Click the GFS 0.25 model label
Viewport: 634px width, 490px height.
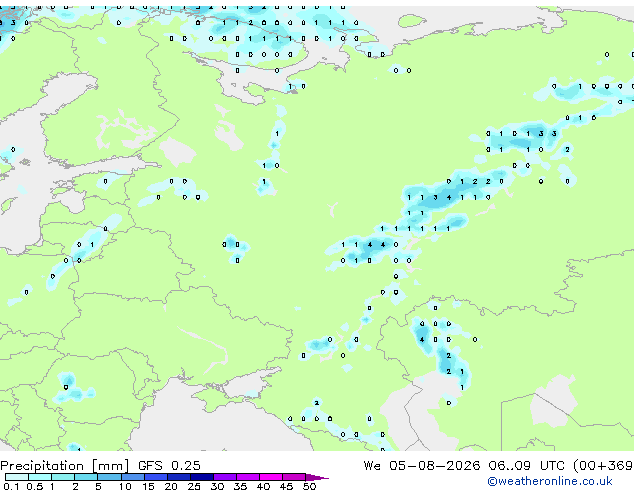[169, 466]
